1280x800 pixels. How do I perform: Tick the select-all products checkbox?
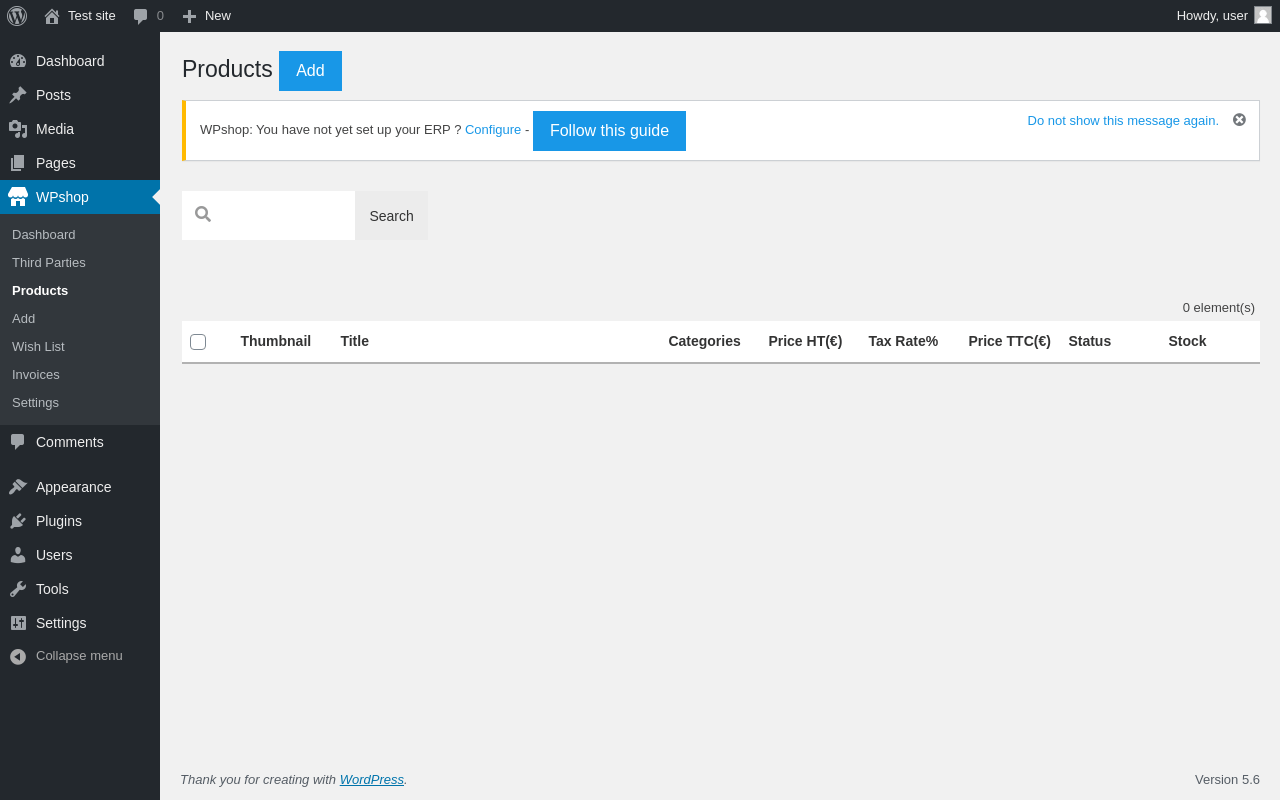click(x=198, y=342)
